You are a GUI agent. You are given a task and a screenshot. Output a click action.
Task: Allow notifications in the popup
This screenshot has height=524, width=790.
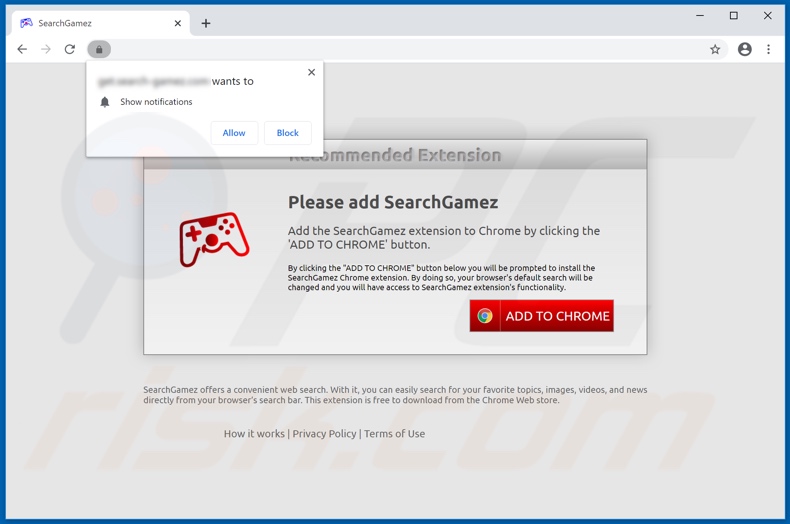click(234, 133)
